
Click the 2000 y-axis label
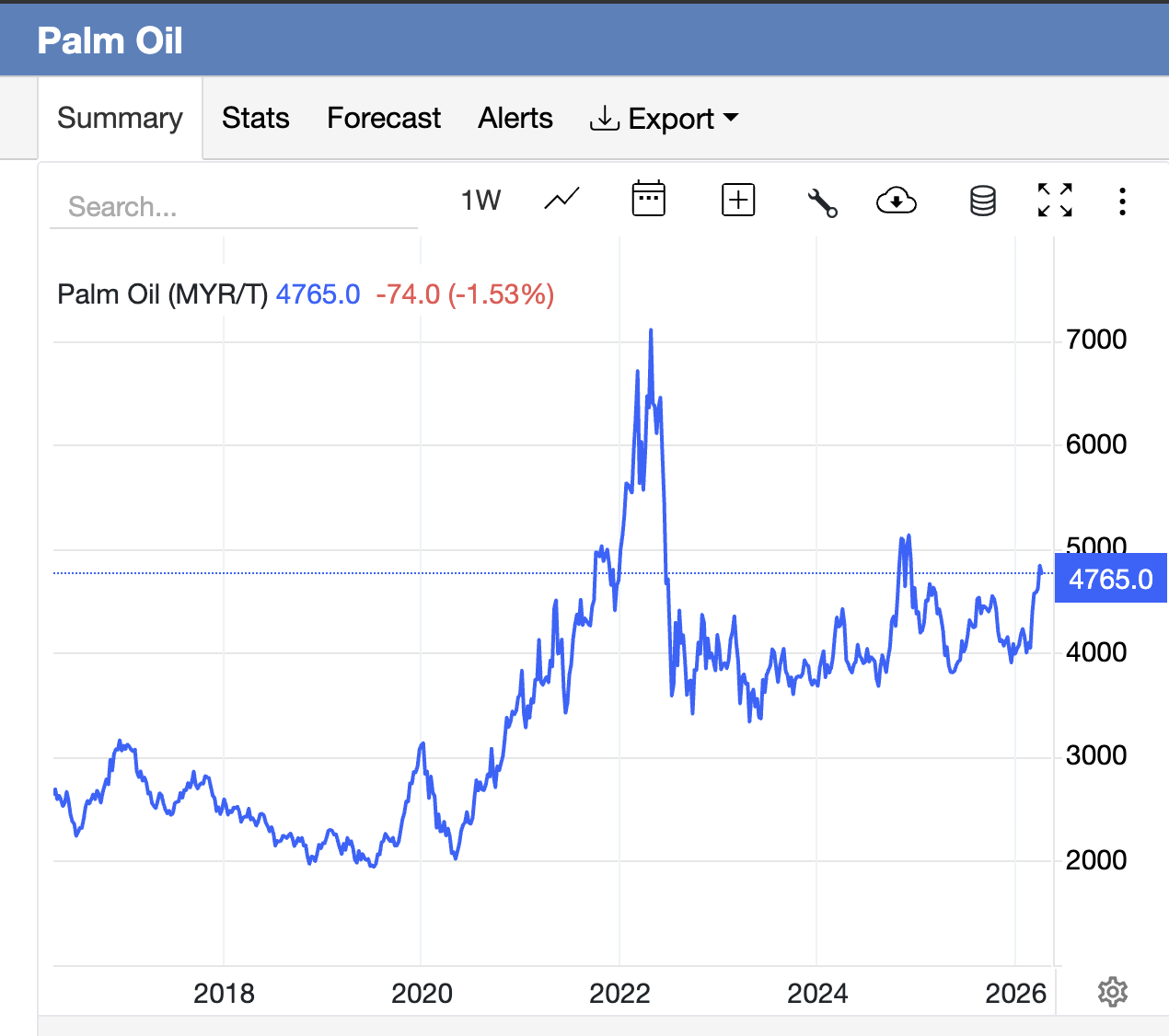(x=1096, y=860)
